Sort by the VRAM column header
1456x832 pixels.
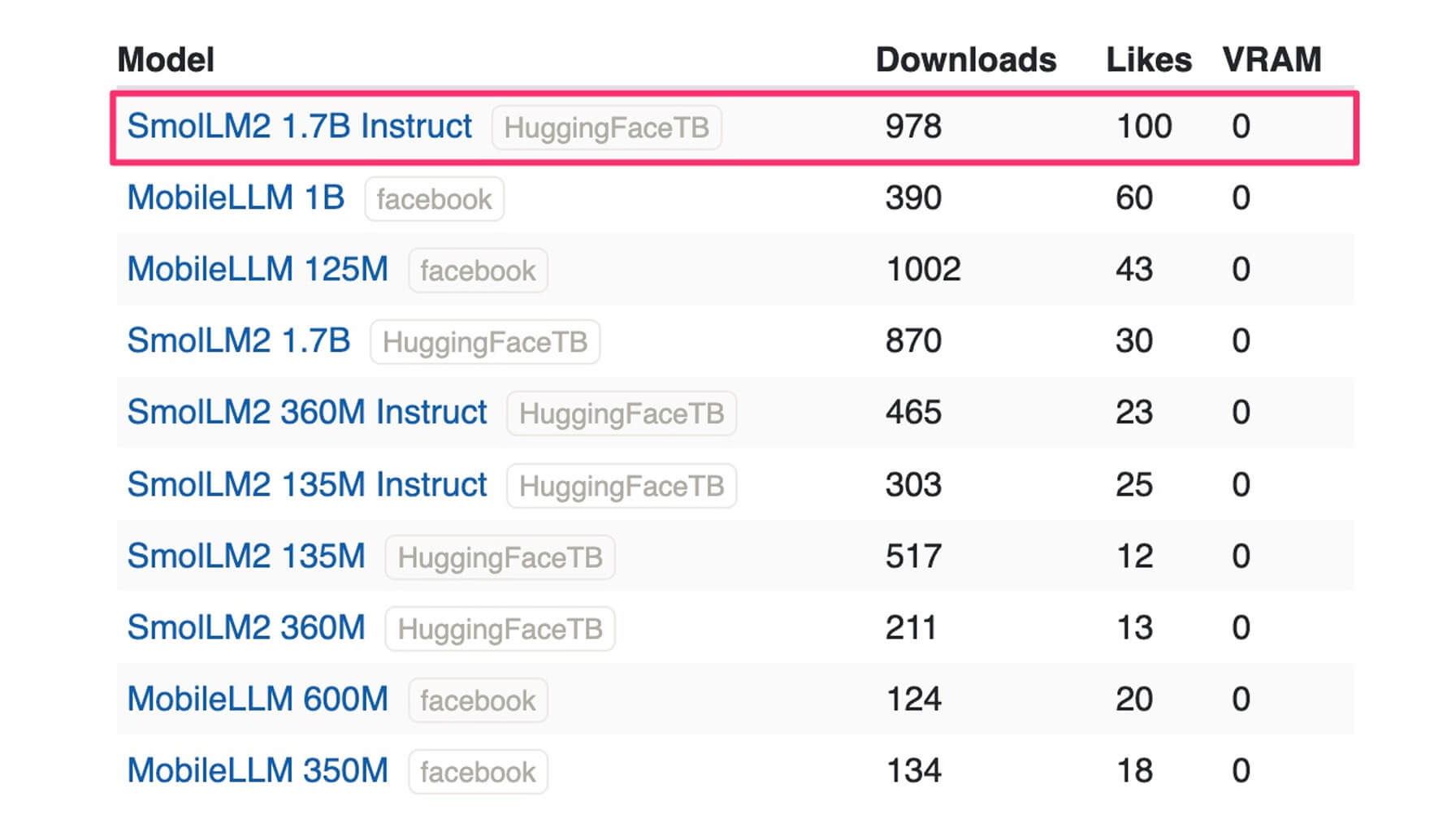tap(1272, 60)
